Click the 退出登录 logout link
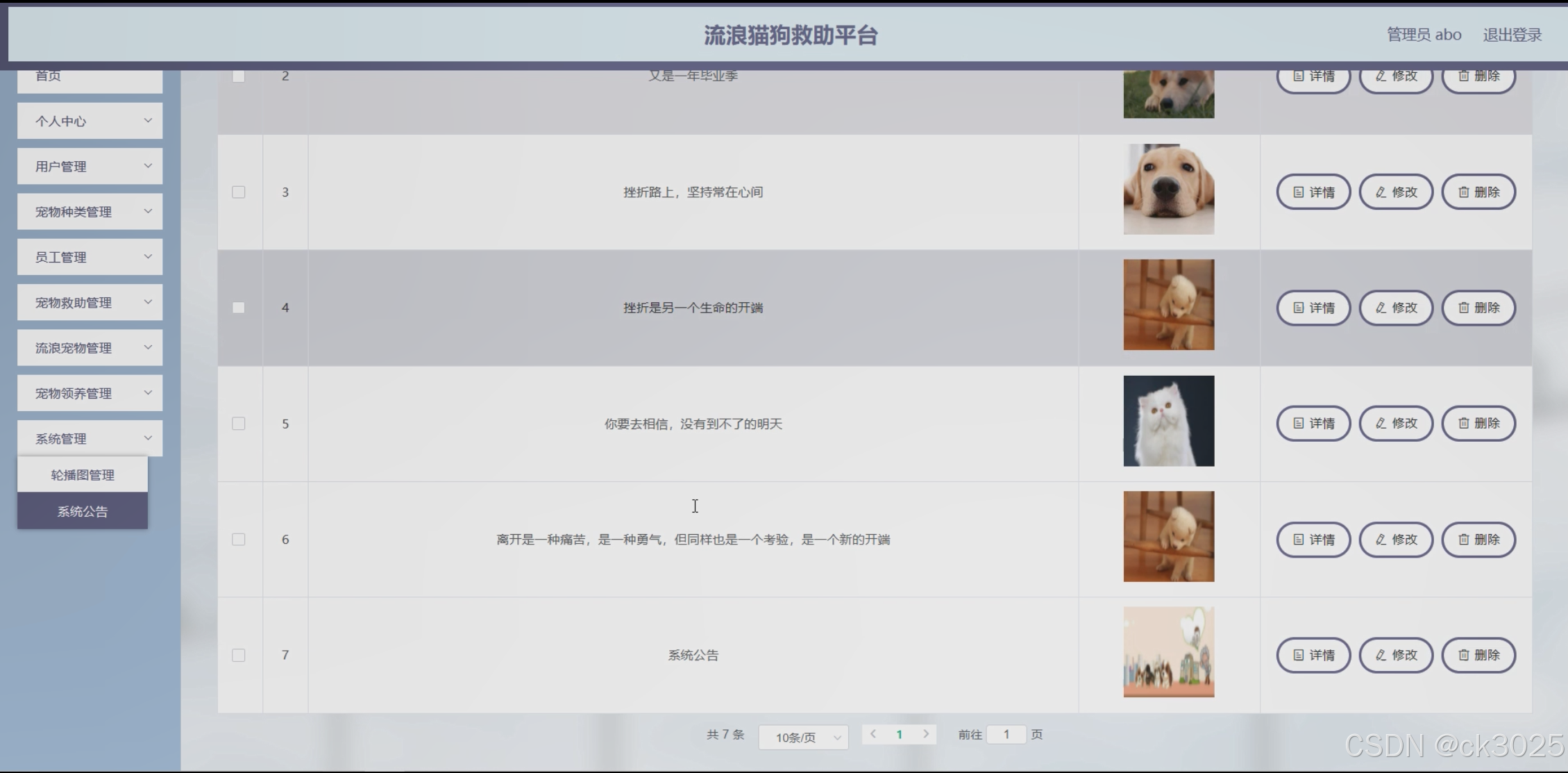The width and height of the screenshot is (1568, 773). click(1512, 35)
